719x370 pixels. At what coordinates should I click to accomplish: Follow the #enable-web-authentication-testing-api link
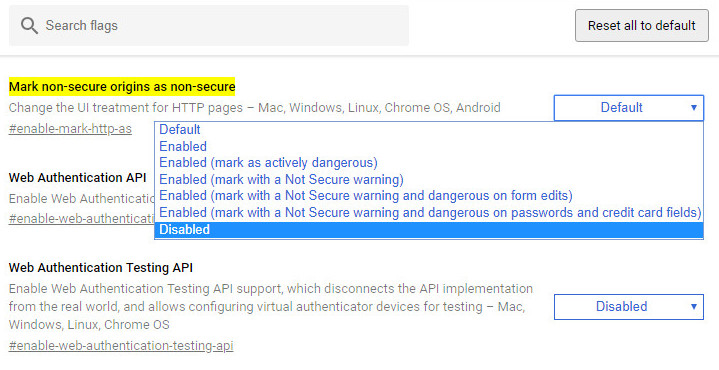click(x=121, y=346)
